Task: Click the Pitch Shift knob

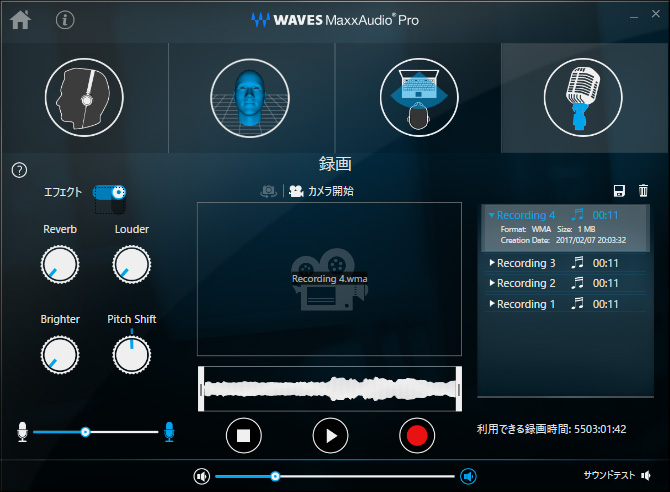Action: (x=132, y=355)
